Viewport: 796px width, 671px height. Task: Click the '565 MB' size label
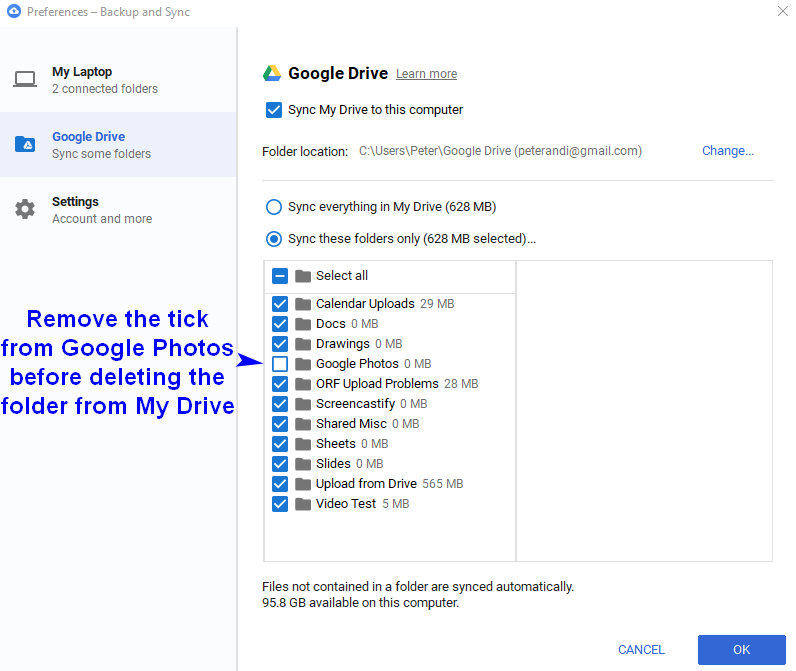point(443,484)
